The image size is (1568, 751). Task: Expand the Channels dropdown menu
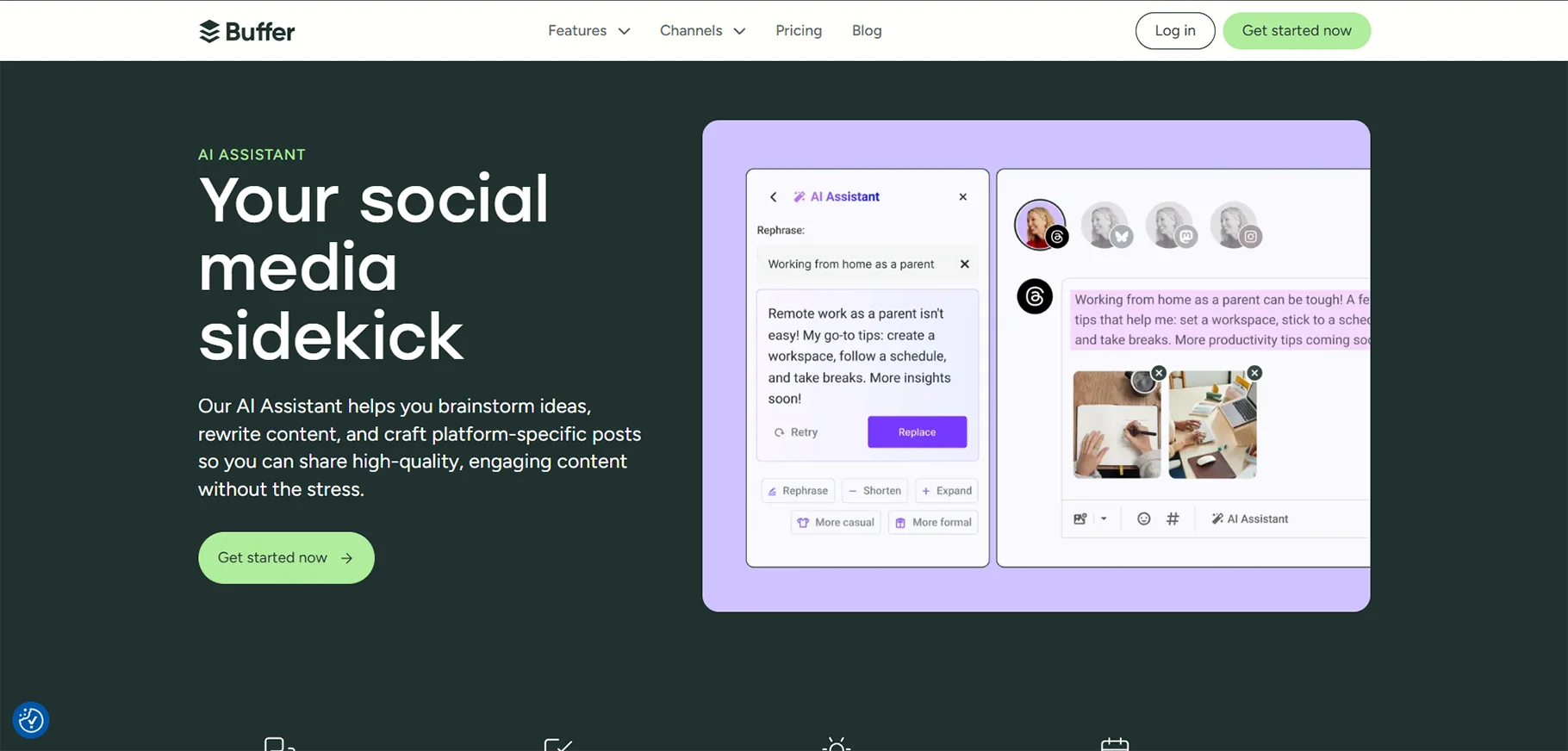coord(703,31)
